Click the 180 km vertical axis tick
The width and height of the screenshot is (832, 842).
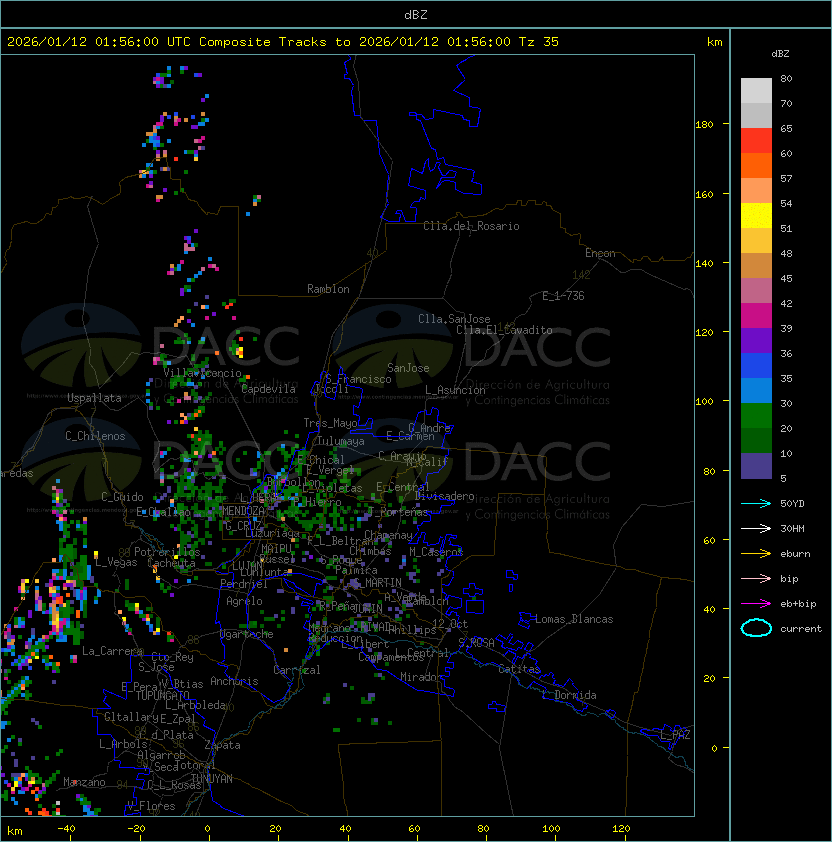(704, 125)
